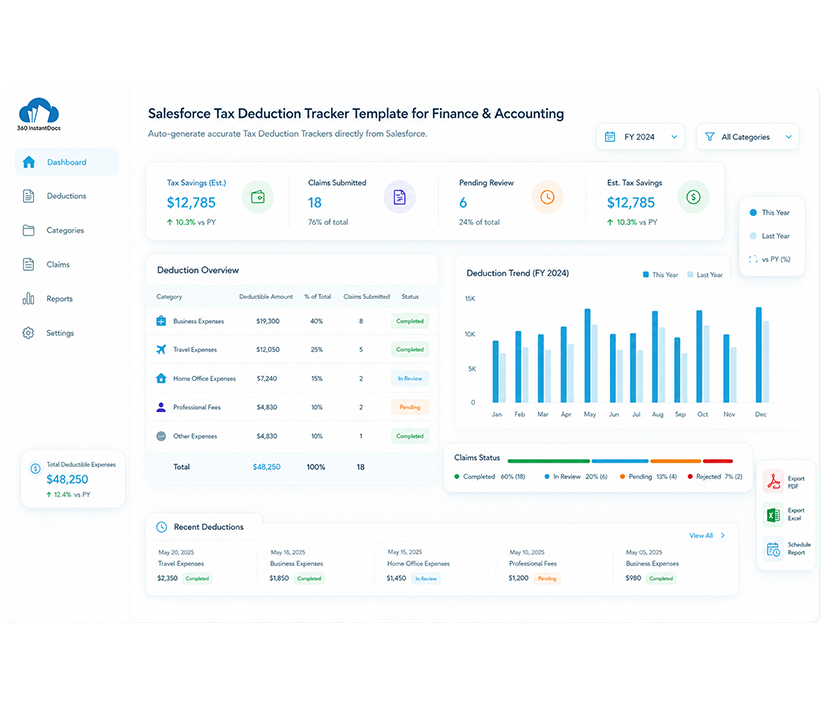Screen dimensions: 826x707
Task: Click the orange Pending segment of Claims Status bar
Action: [676, 461]
